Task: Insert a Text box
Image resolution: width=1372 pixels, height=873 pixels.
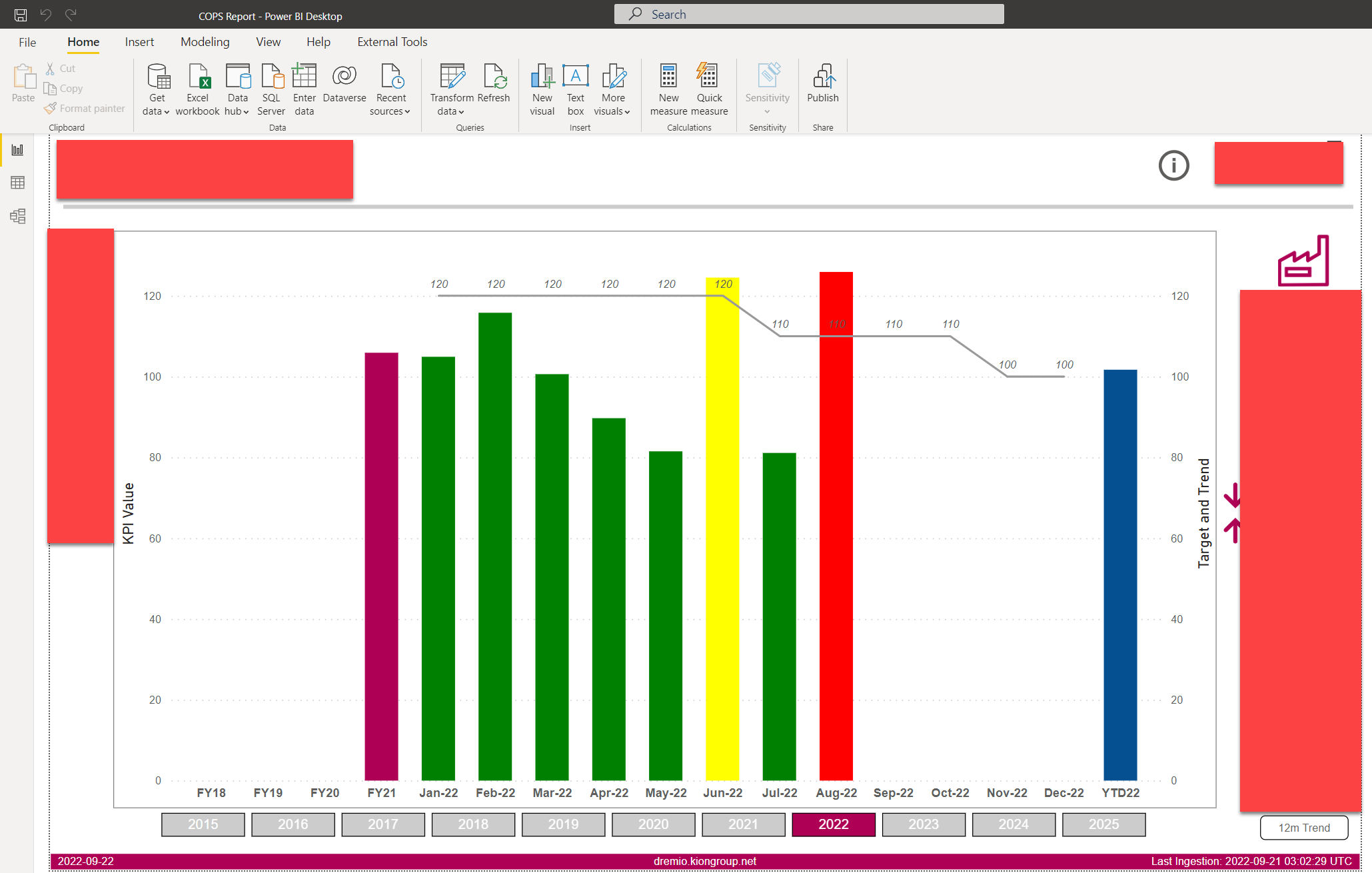Action: [x=576, y=90]
